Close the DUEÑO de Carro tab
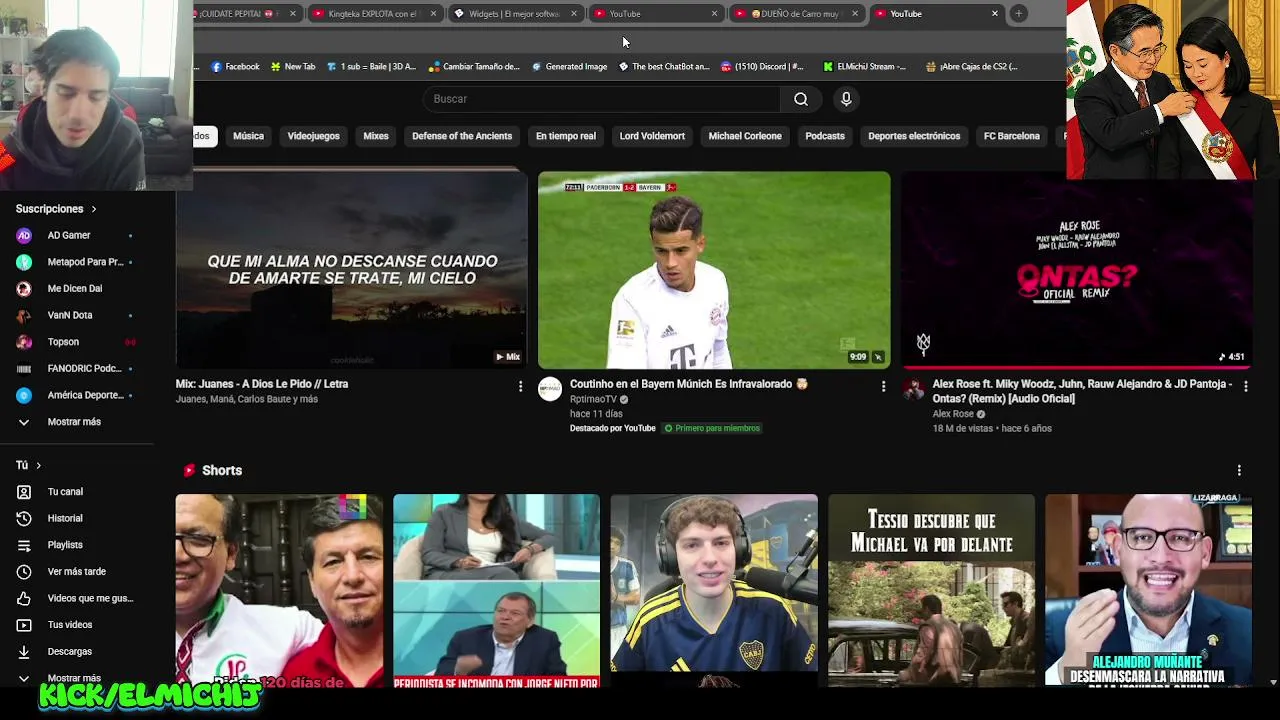 coord(854,14)
